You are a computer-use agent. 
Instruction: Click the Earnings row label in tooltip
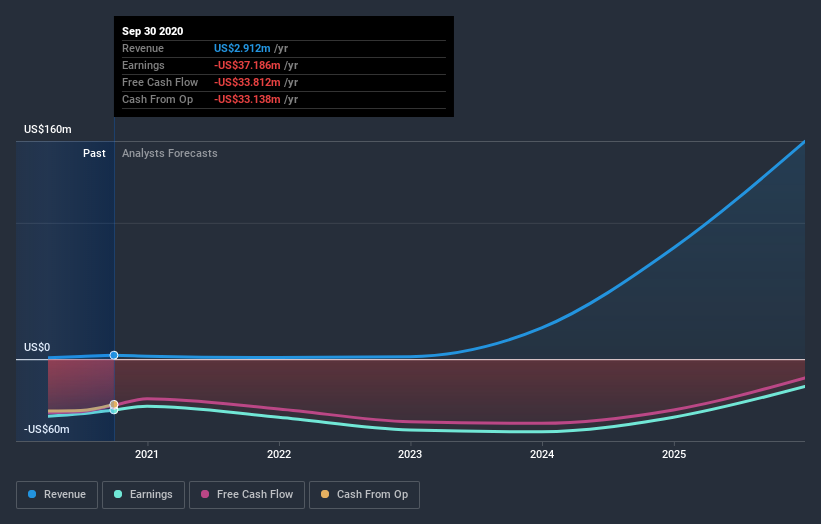click(x=143, y=65)
